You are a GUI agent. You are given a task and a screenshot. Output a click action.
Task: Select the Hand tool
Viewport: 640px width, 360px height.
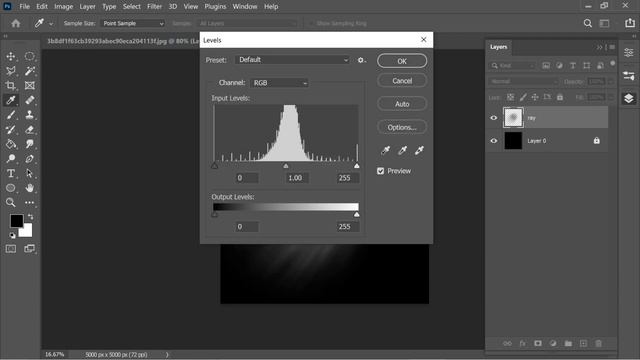tap(29, 188)
